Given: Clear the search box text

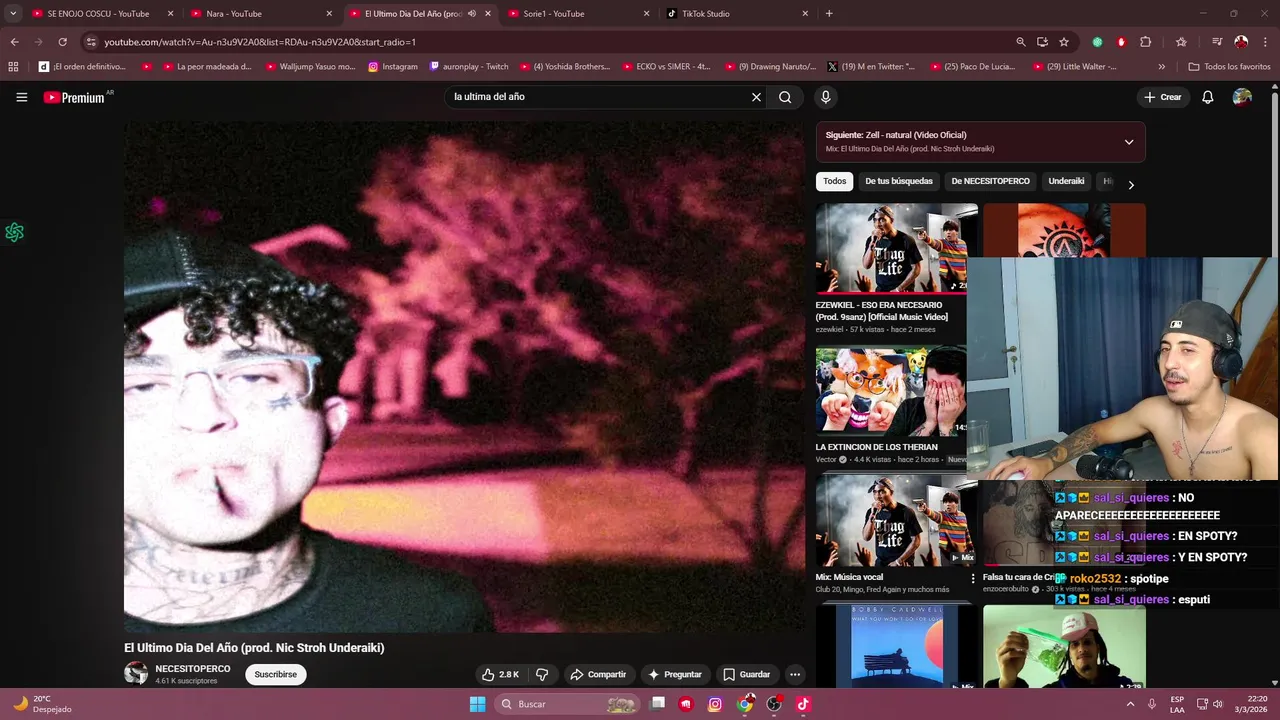Looking at the screenshot, I should point(756,97).
